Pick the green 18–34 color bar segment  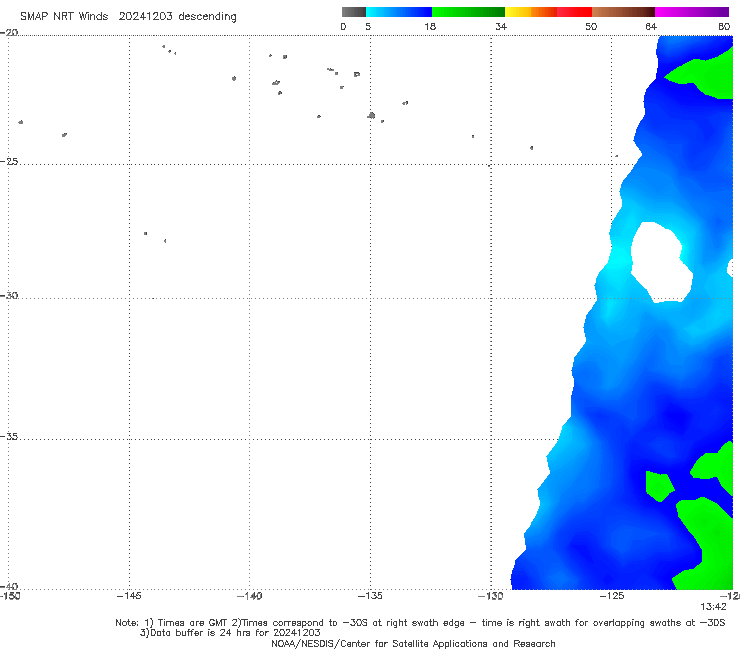coord(469,12)
